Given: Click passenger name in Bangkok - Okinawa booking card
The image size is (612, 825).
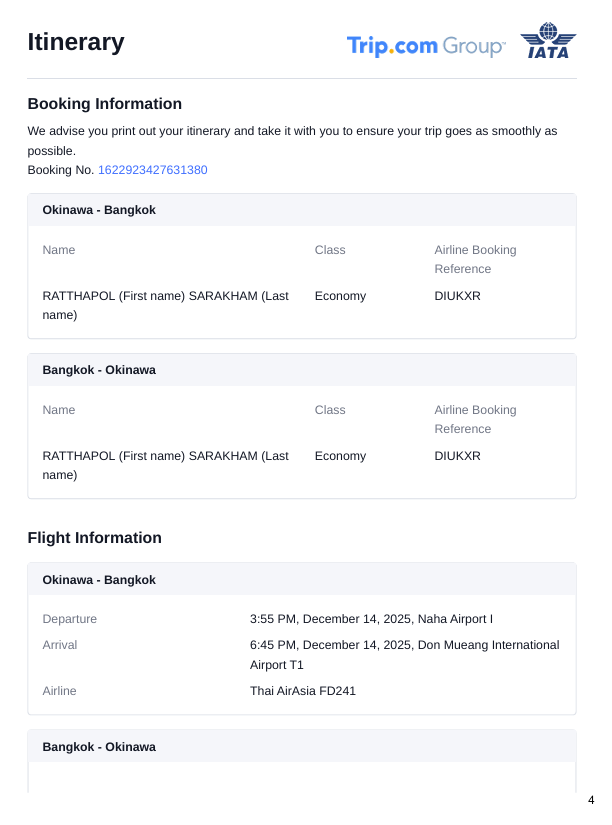Looking at the screenshot, I should point(166,465).
